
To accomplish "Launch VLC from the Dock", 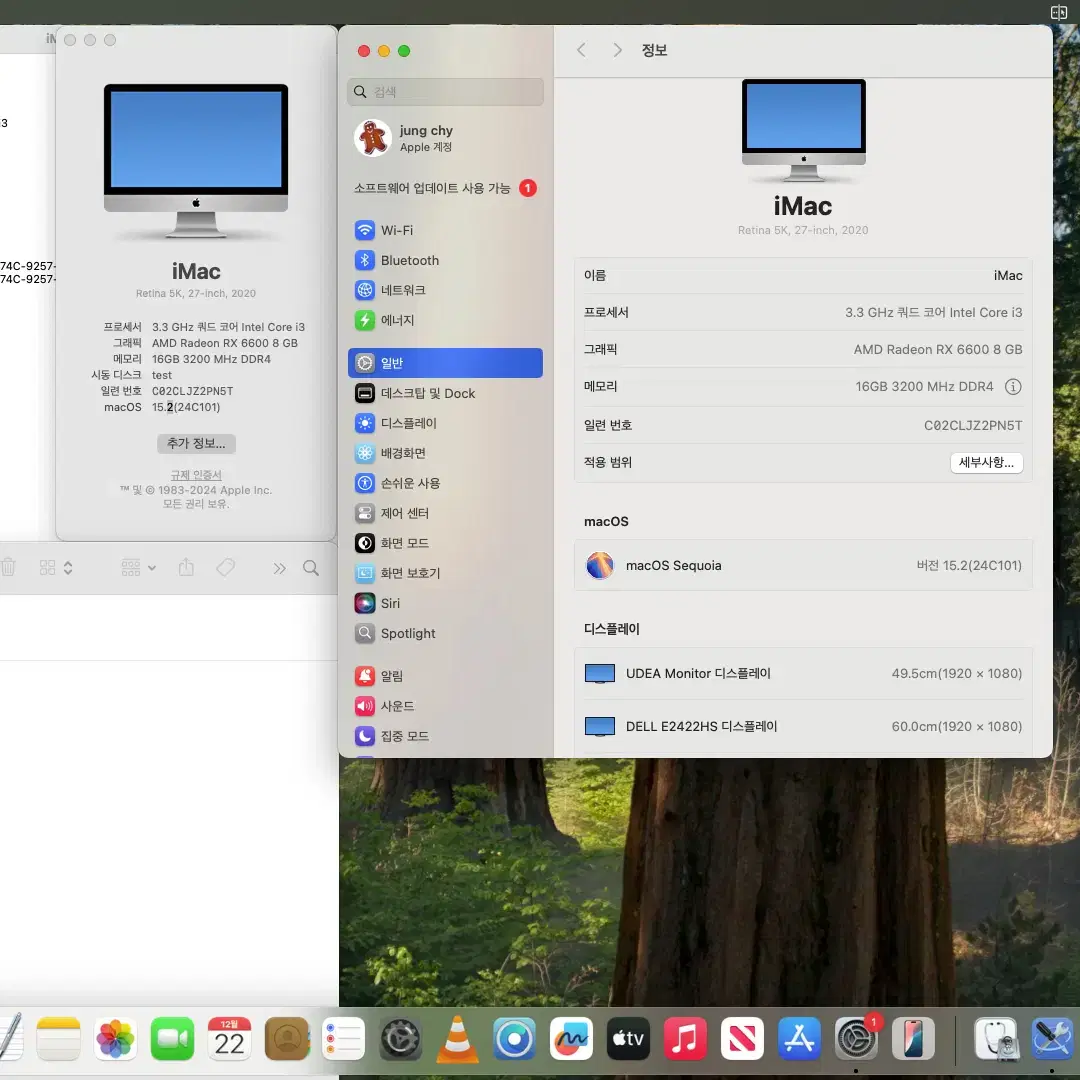I will tap(457, 1038).
